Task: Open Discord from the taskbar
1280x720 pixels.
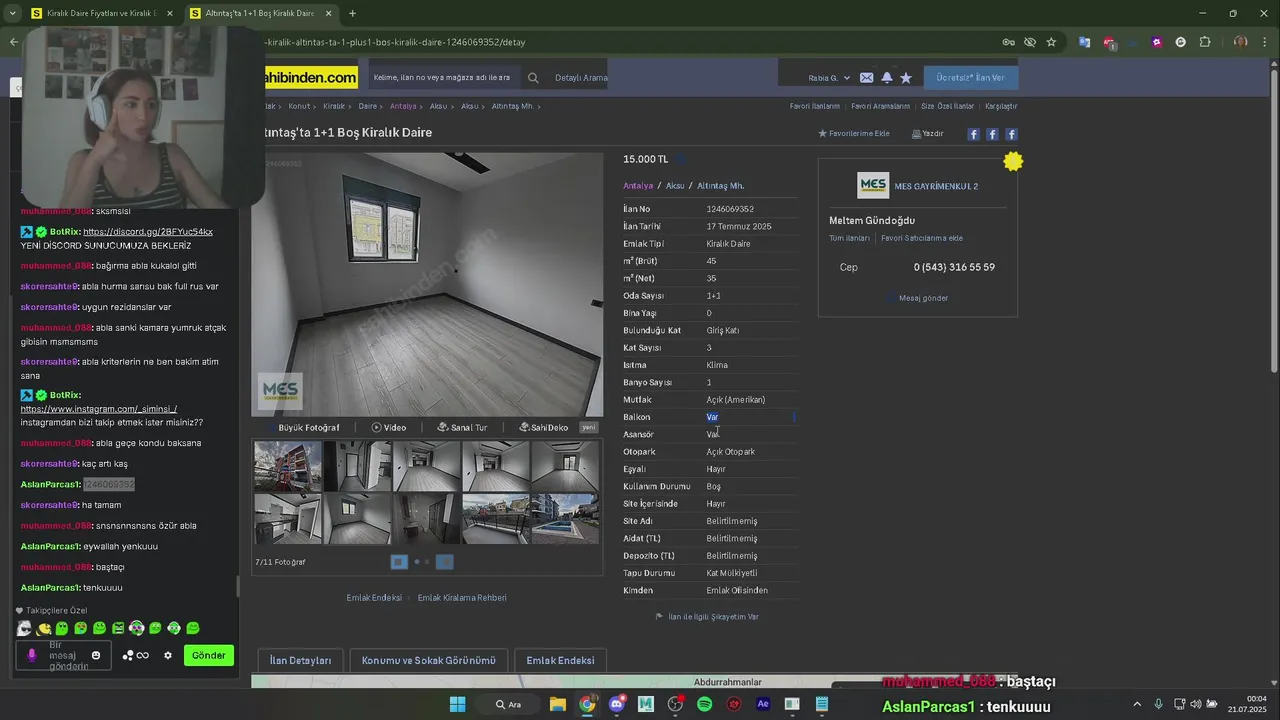Action: 617,704
